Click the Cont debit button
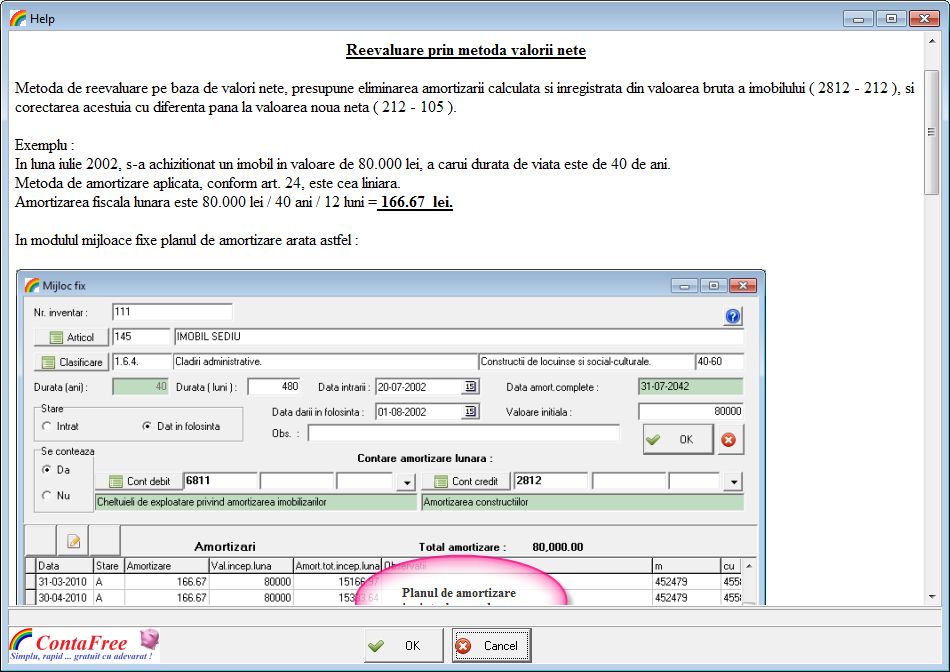 (x=139, y=482)
